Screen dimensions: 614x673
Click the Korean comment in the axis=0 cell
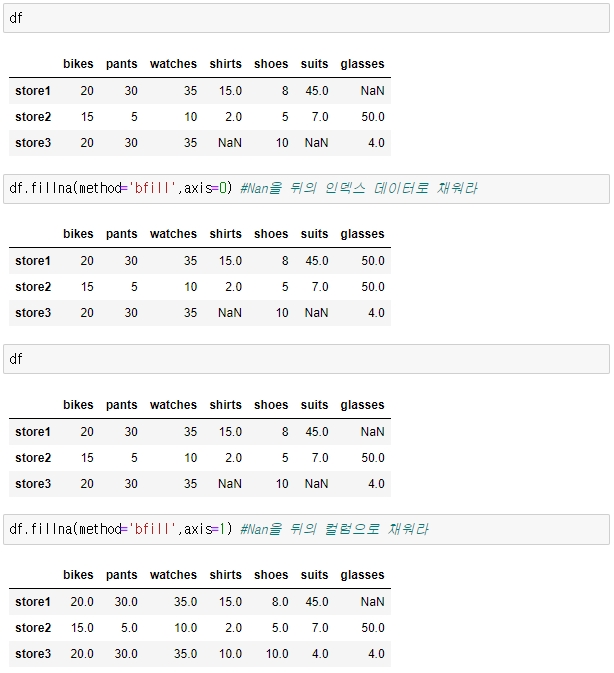(359, 188)
